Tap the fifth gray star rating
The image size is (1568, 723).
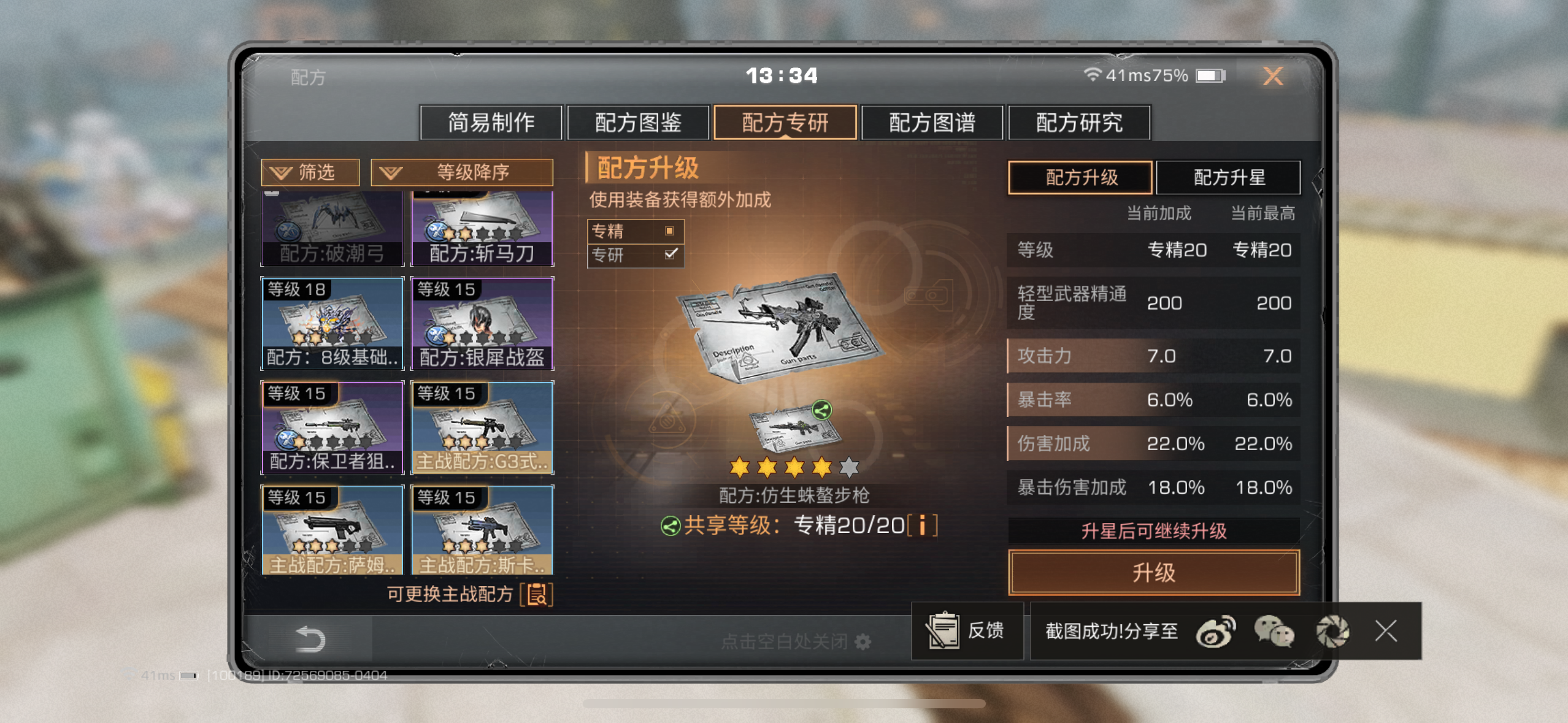pos(849,467)
